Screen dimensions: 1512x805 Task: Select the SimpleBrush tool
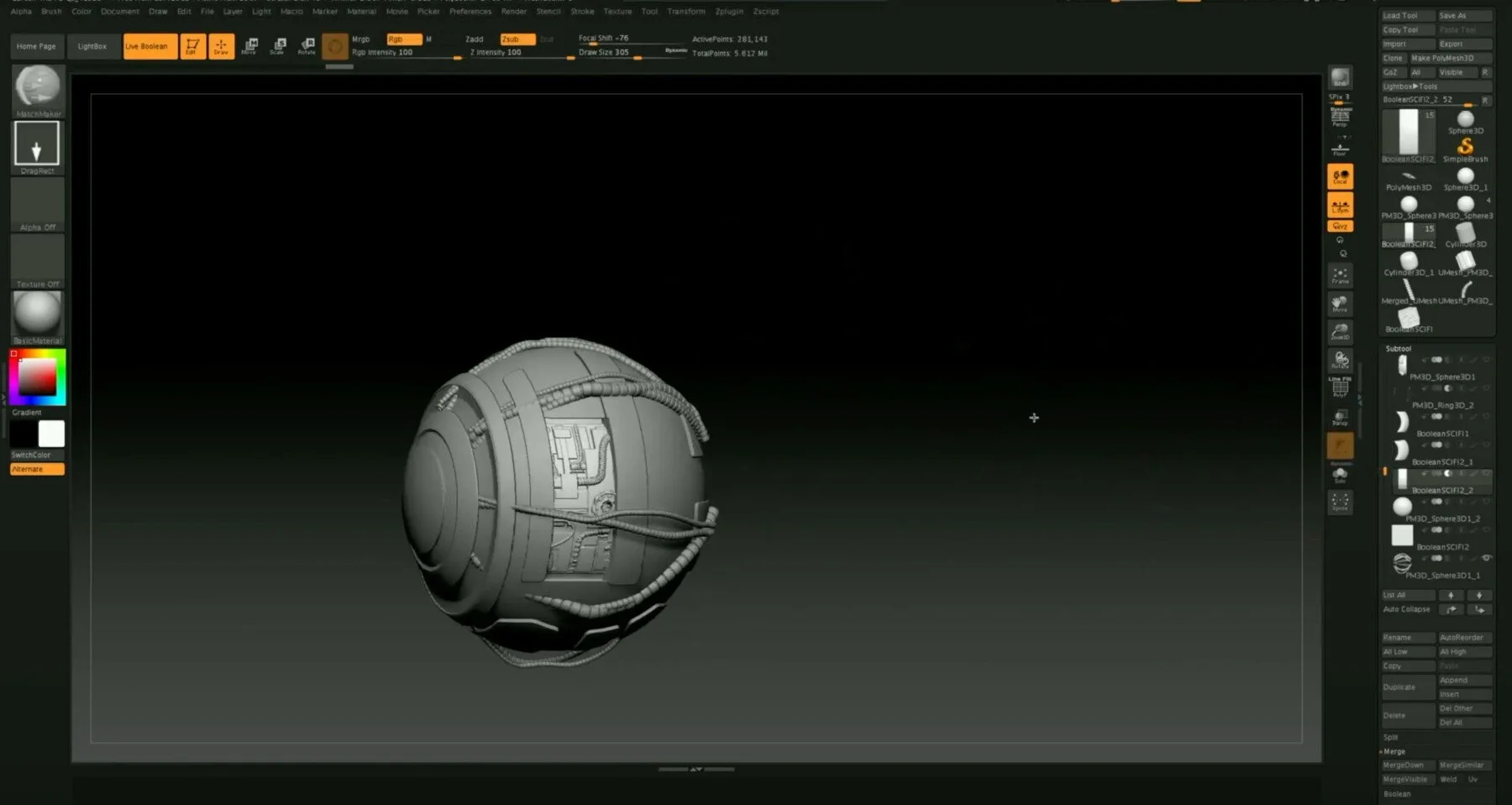point(1465,150)
